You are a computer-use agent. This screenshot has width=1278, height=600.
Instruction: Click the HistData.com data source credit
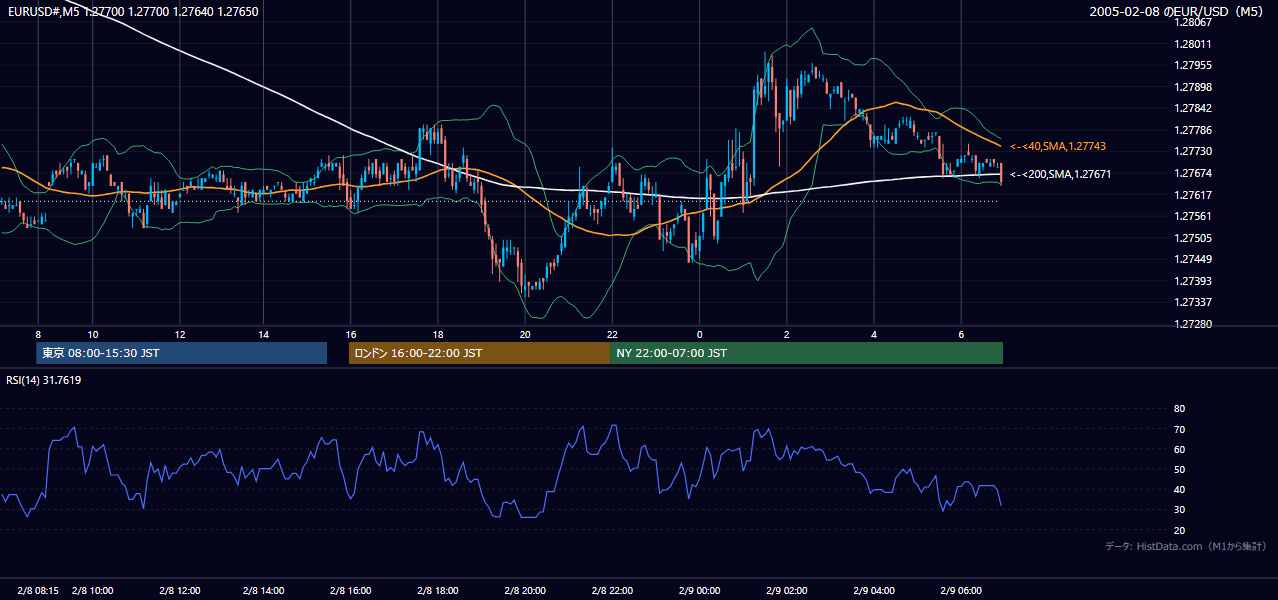[1185, 547]
